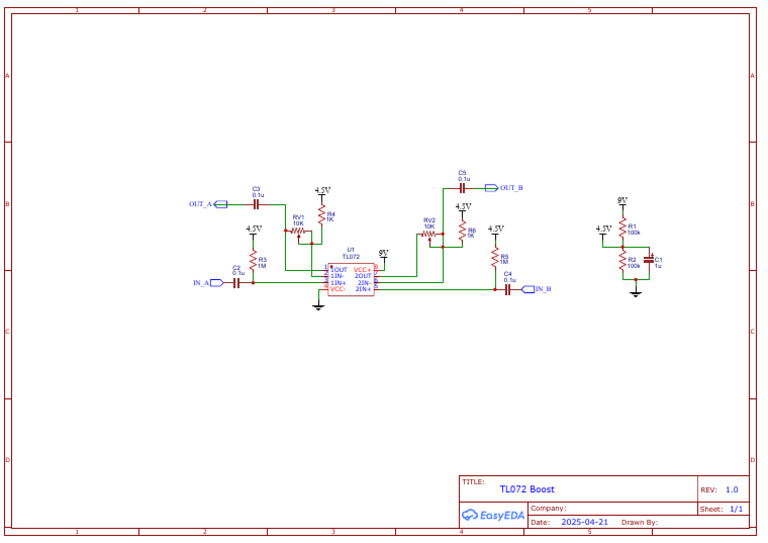The width and height of the screenshot is (768, 543).
Task: Click the '1OUT' pin label on U1
Action: (x=339, y=270)
